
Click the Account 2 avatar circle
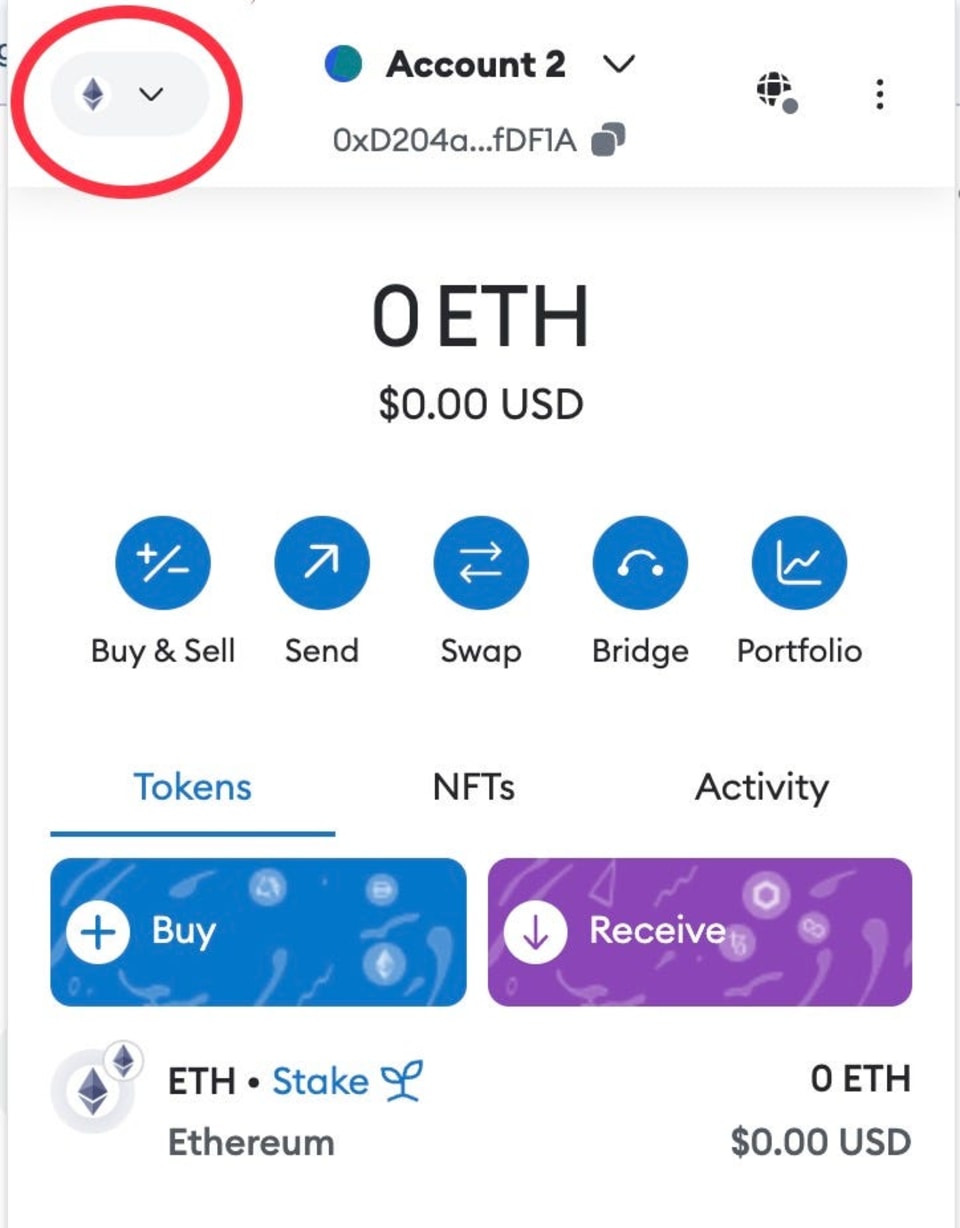point(343,66)
